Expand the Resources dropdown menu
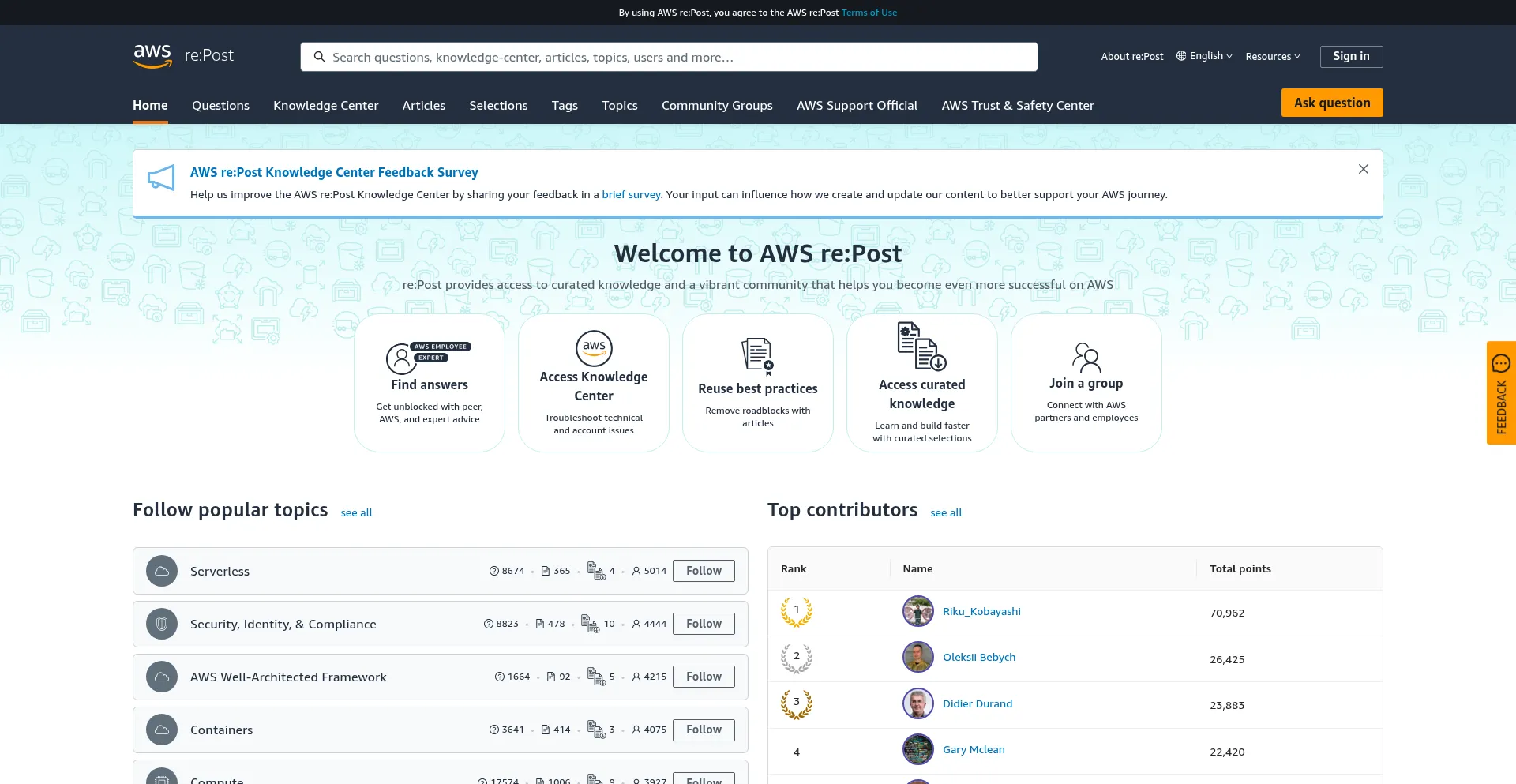 point(1273,56)
